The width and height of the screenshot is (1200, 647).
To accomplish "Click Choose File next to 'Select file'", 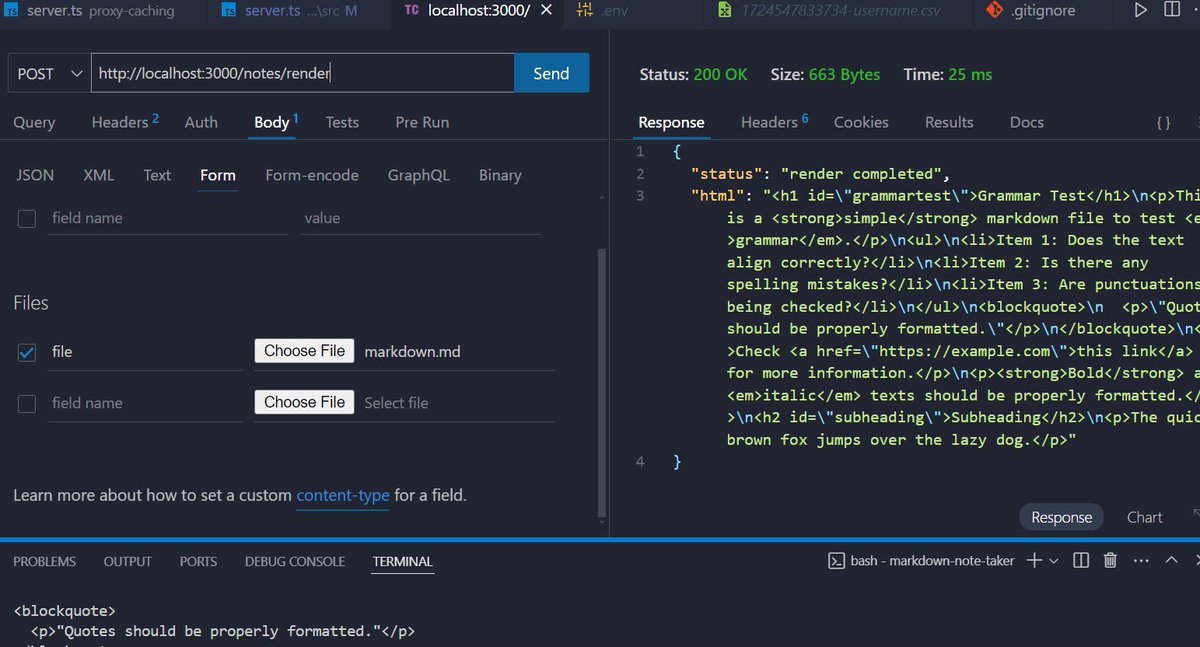I will [304, 402].
